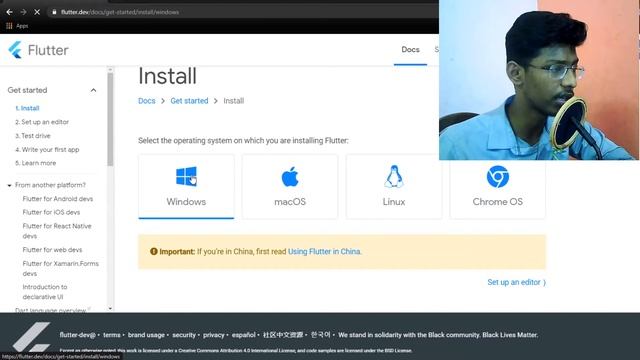Go to next page Set up an editor
Screen dimensions: 640x360
coord(516,282)
